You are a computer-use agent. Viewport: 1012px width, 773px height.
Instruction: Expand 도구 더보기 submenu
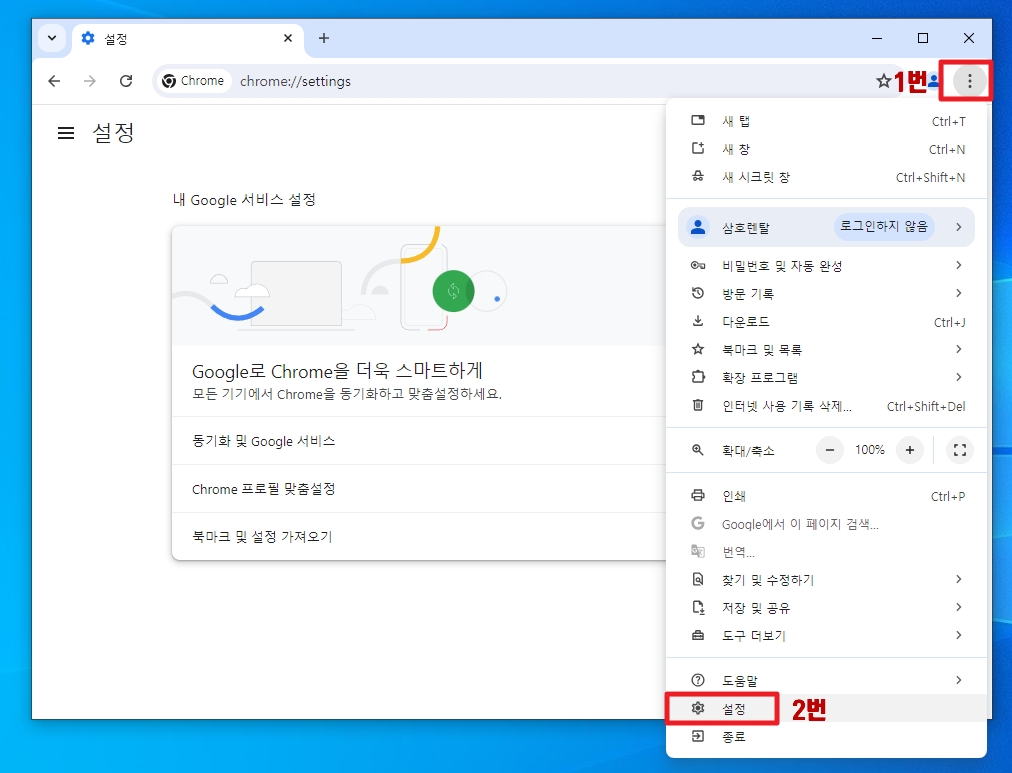(826, 636)
